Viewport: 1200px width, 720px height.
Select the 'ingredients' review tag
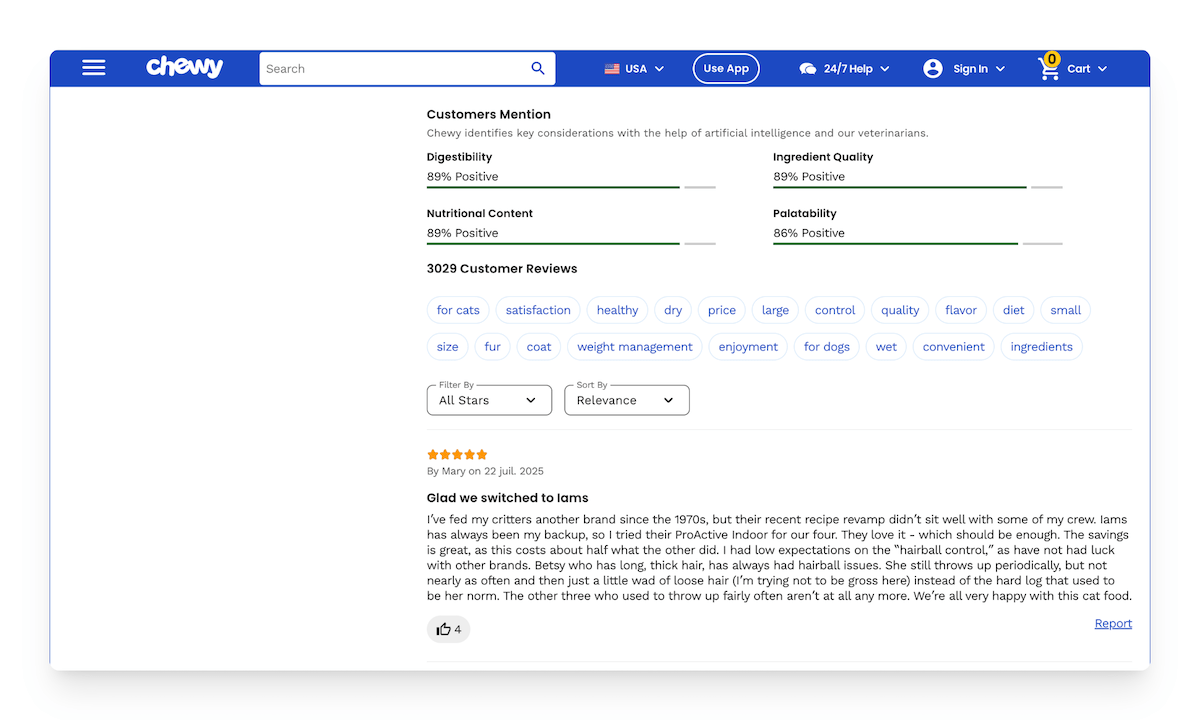tap(1041, 347)
